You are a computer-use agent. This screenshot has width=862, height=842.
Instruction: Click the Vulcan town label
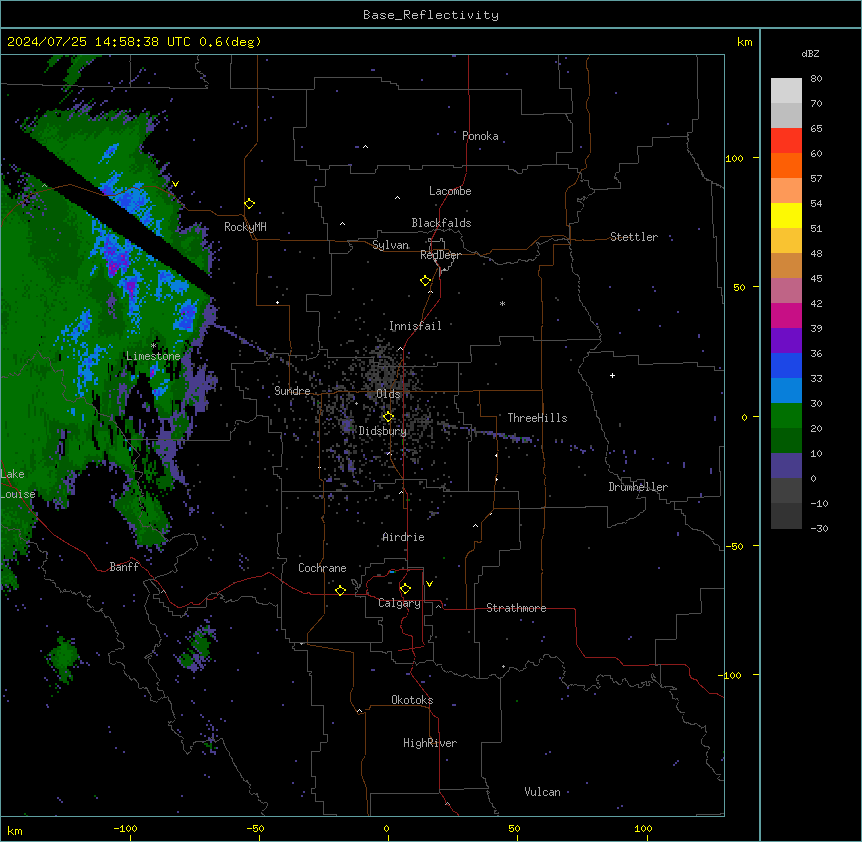coord(542,792)
